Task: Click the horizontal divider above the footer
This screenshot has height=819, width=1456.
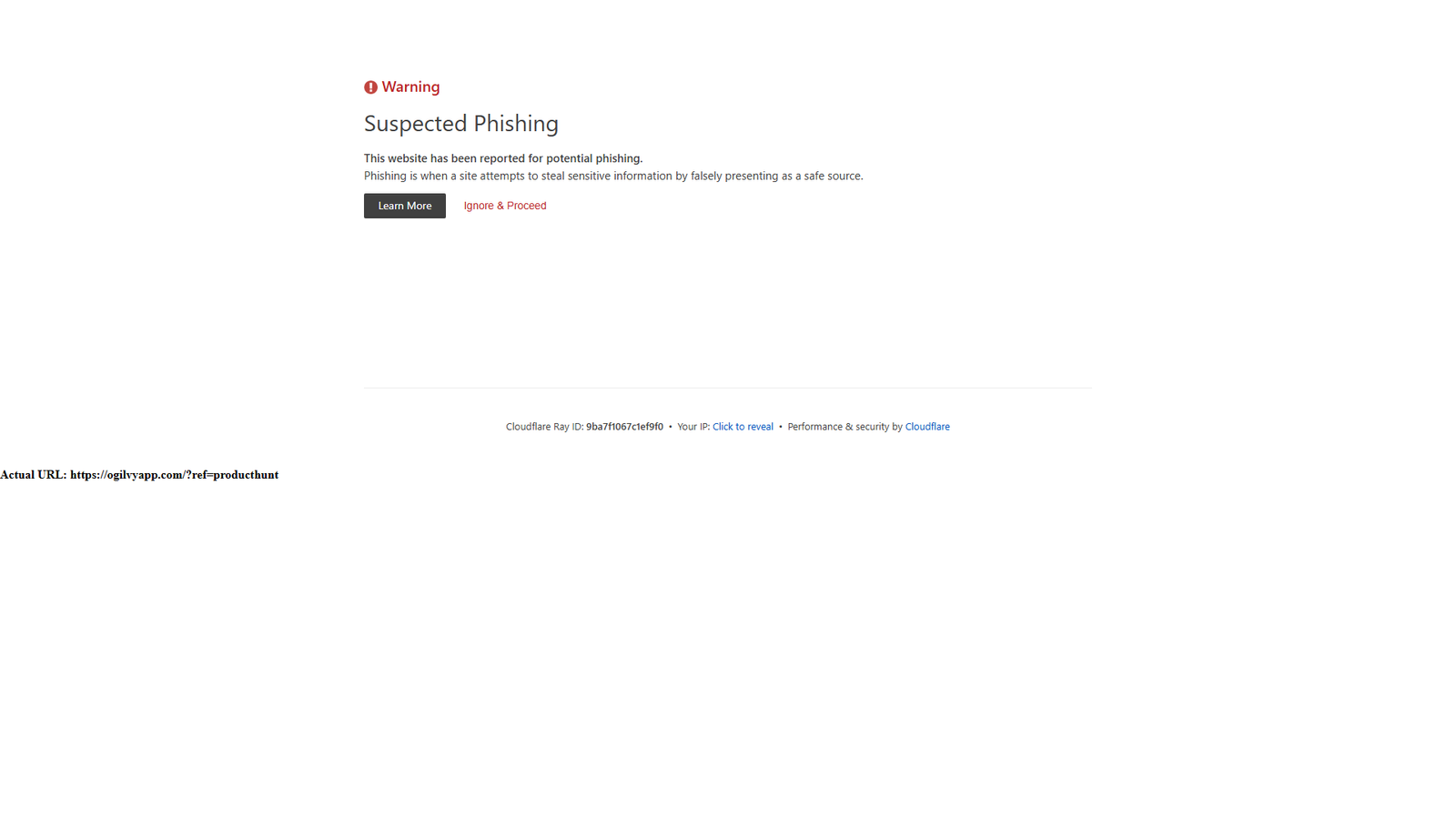Action: click(728, 388)
